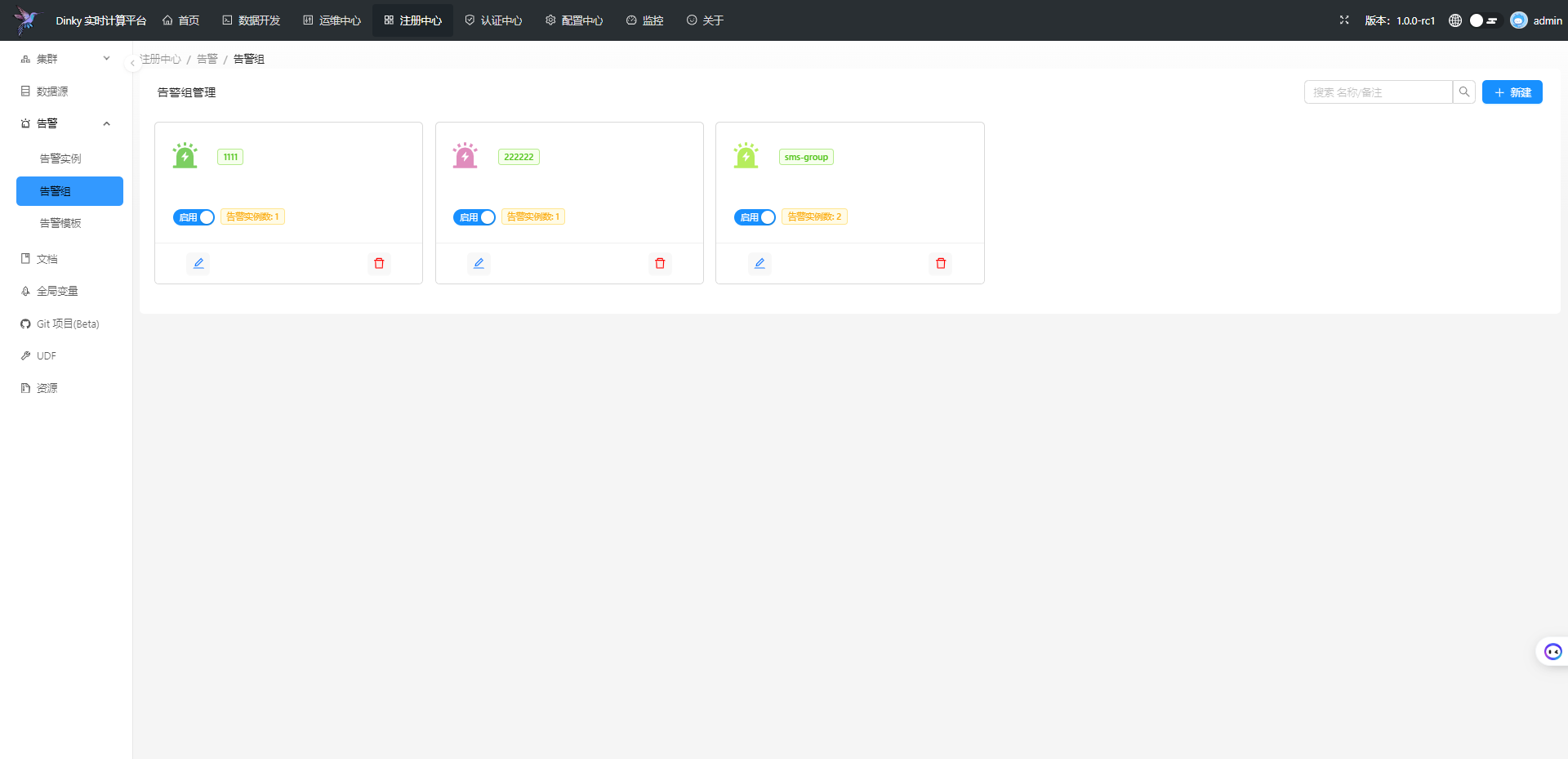Click 告警实例数: 1 tag on 222222 card
This screenshot has width=1568, height=759.
[x=533, y=217]
